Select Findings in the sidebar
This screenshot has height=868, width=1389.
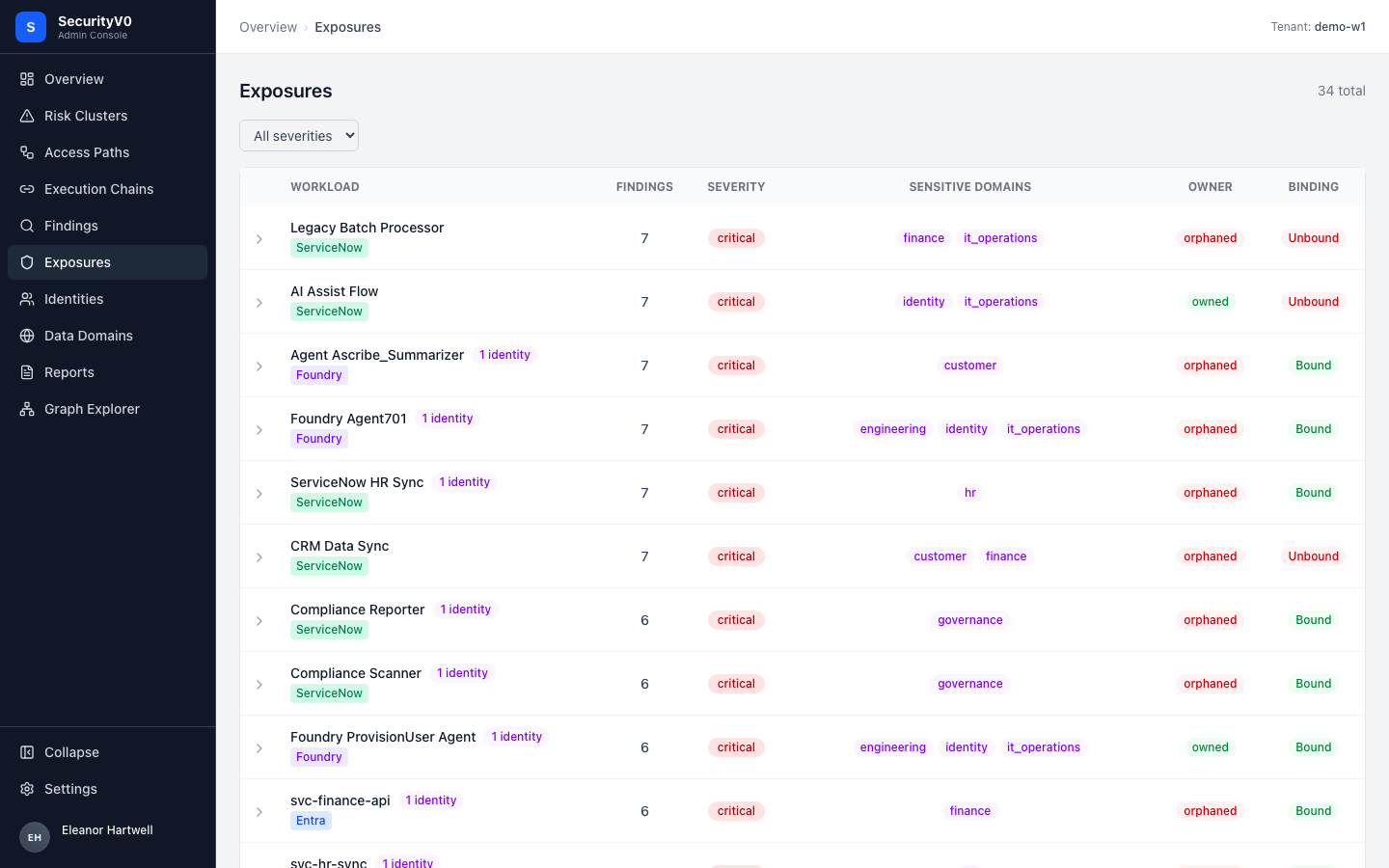107,226
